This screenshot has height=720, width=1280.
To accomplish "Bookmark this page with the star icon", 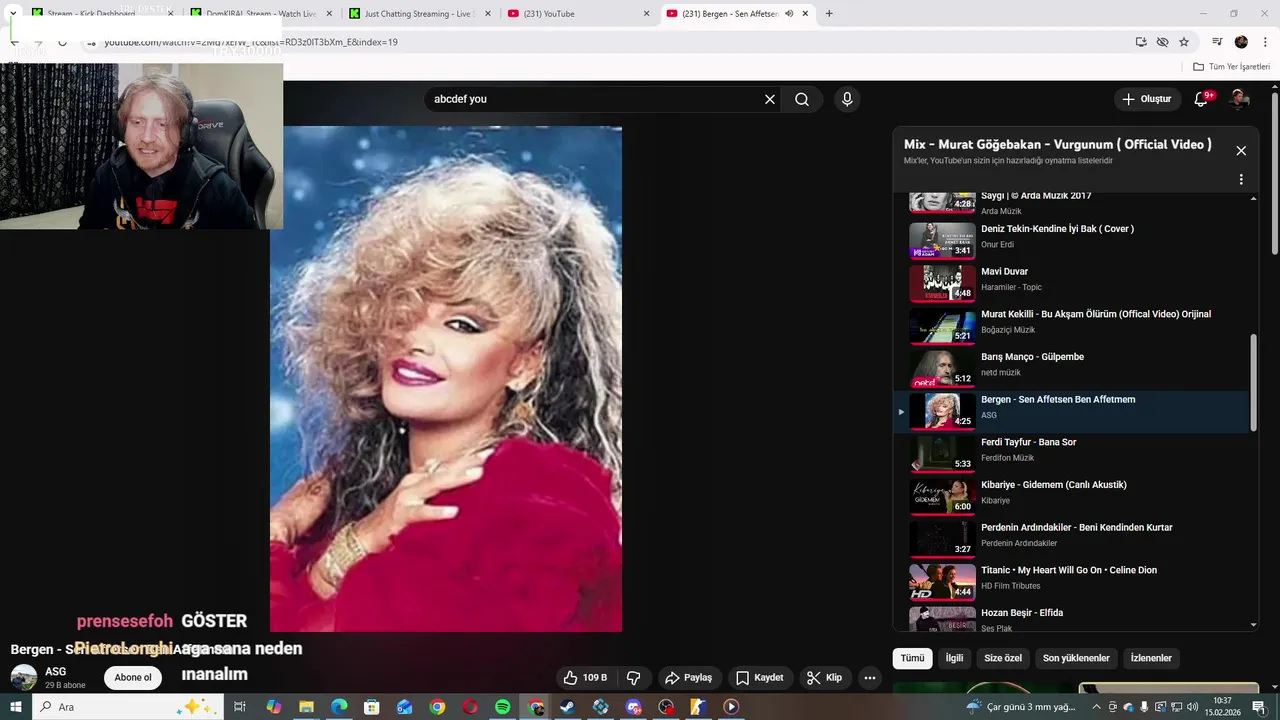I will pos(1184,42).
